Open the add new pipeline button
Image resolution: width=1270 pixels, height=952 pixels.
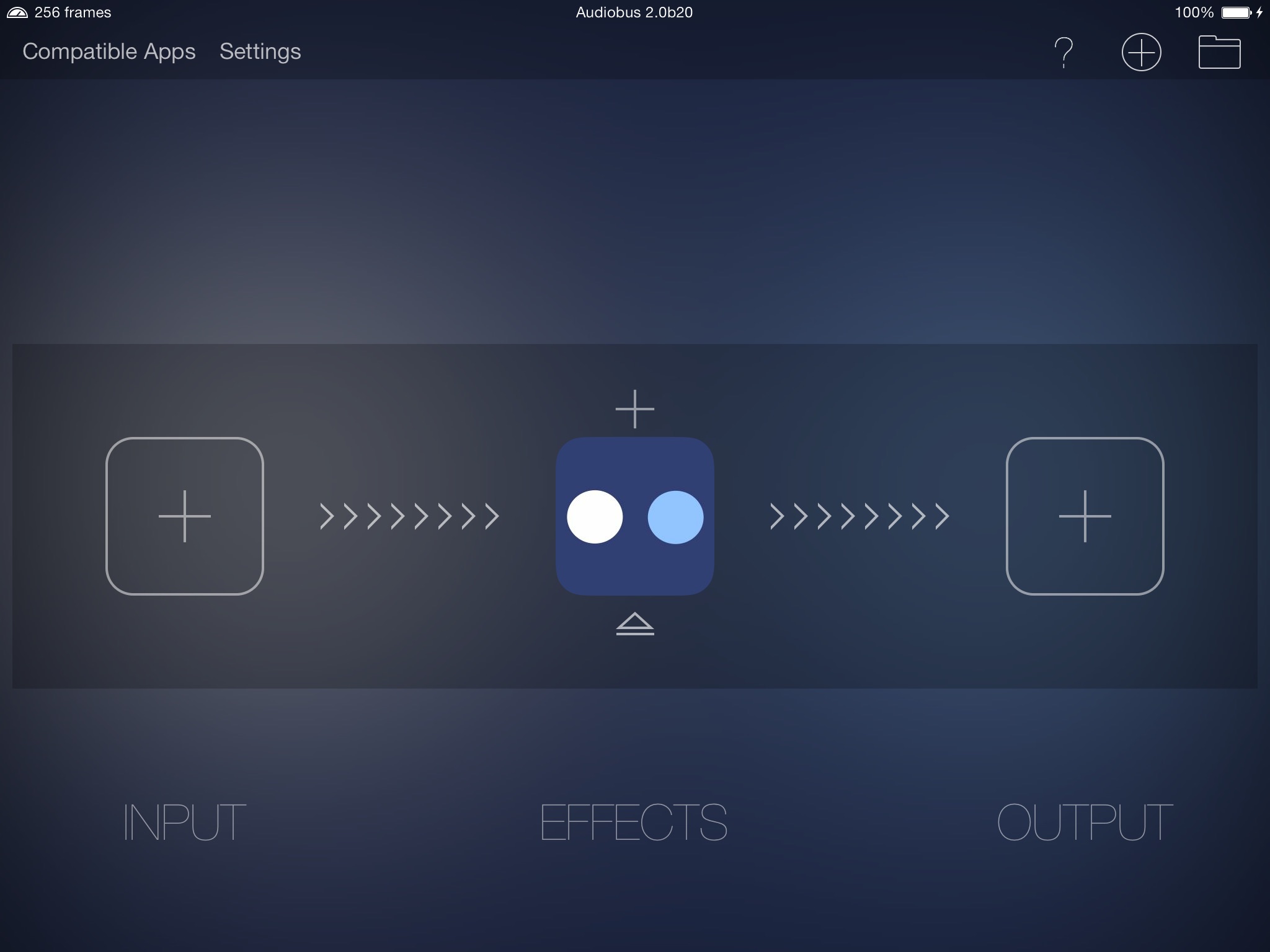pos(1140,52)
